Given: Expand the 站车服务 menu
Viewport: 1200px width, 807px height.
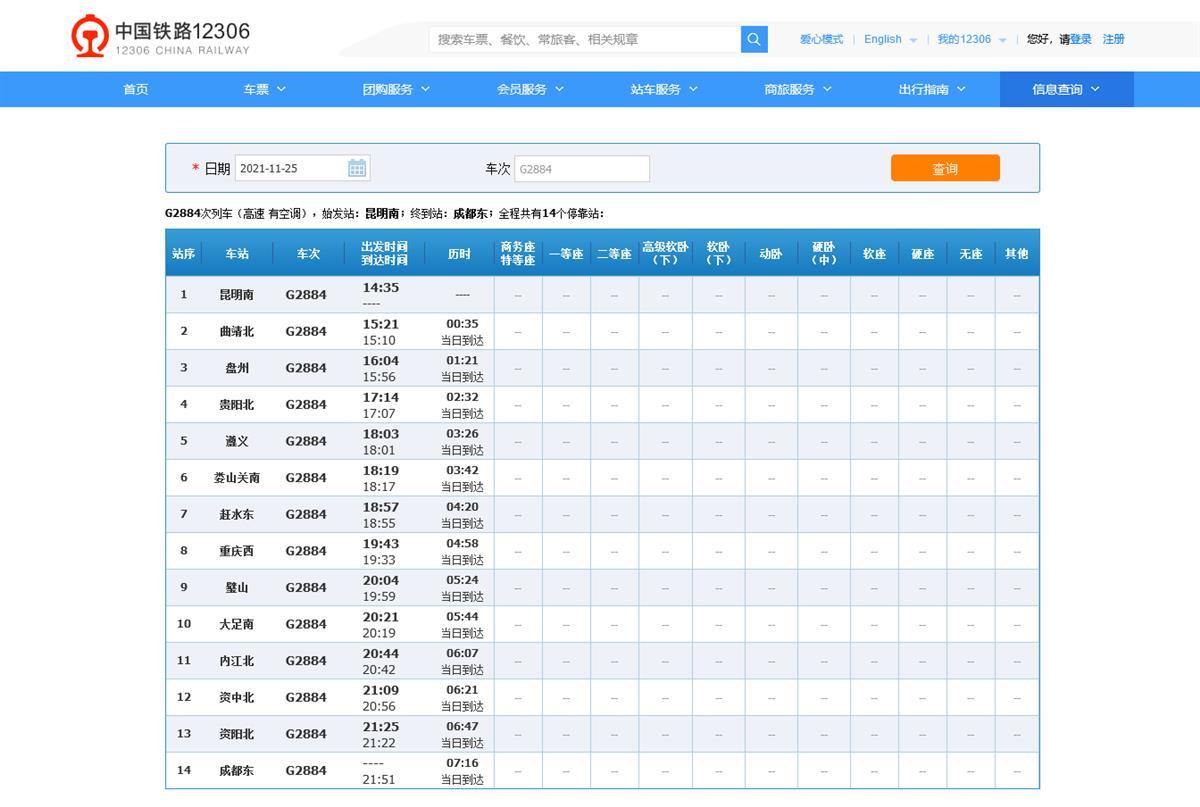Looking at the screenshot, I should click(x=664, y=89).
